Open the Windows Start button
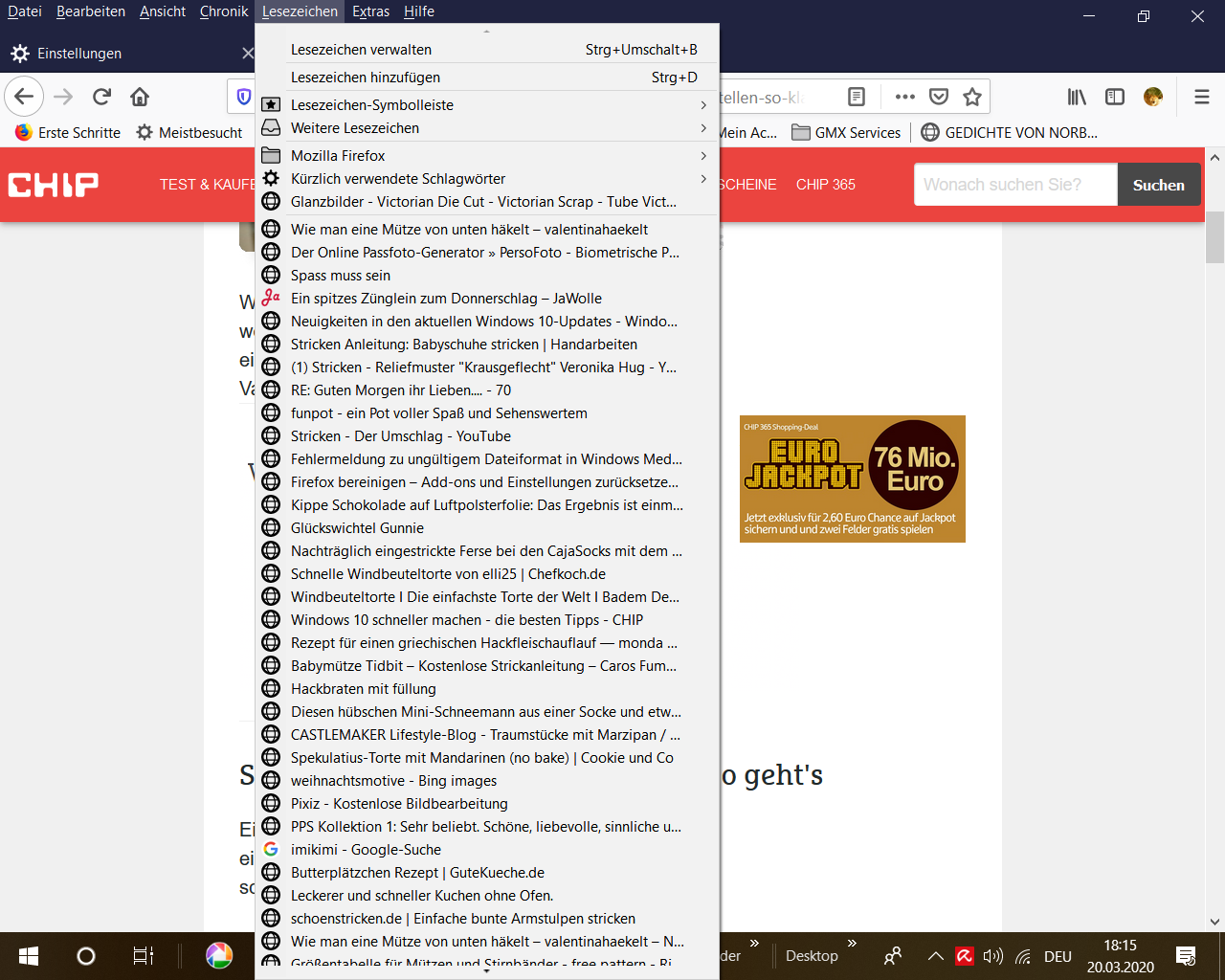1225x980 pixels. [x=29, y=956]
